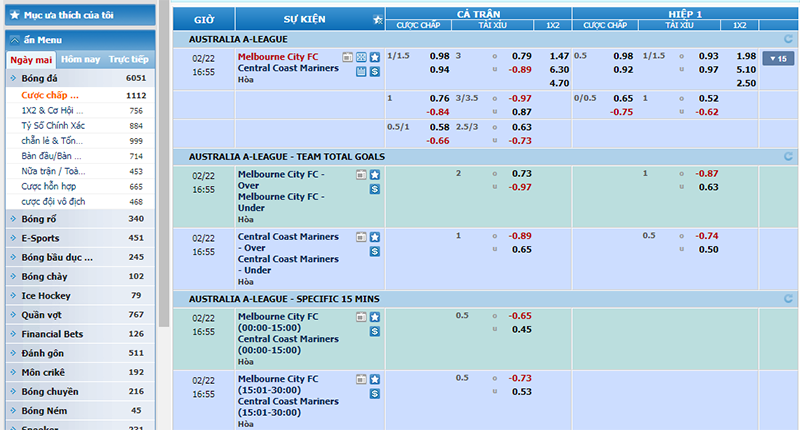Image resolution: width=800 pixels, height=430 pixels.
Task: Open Melbourne City FC red team name
Action: pos(278,57)
